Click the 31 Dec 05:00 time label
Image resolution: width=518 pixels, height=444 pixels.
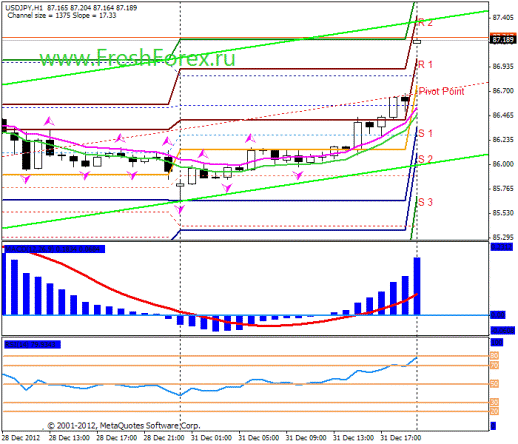tap(259, 438)
